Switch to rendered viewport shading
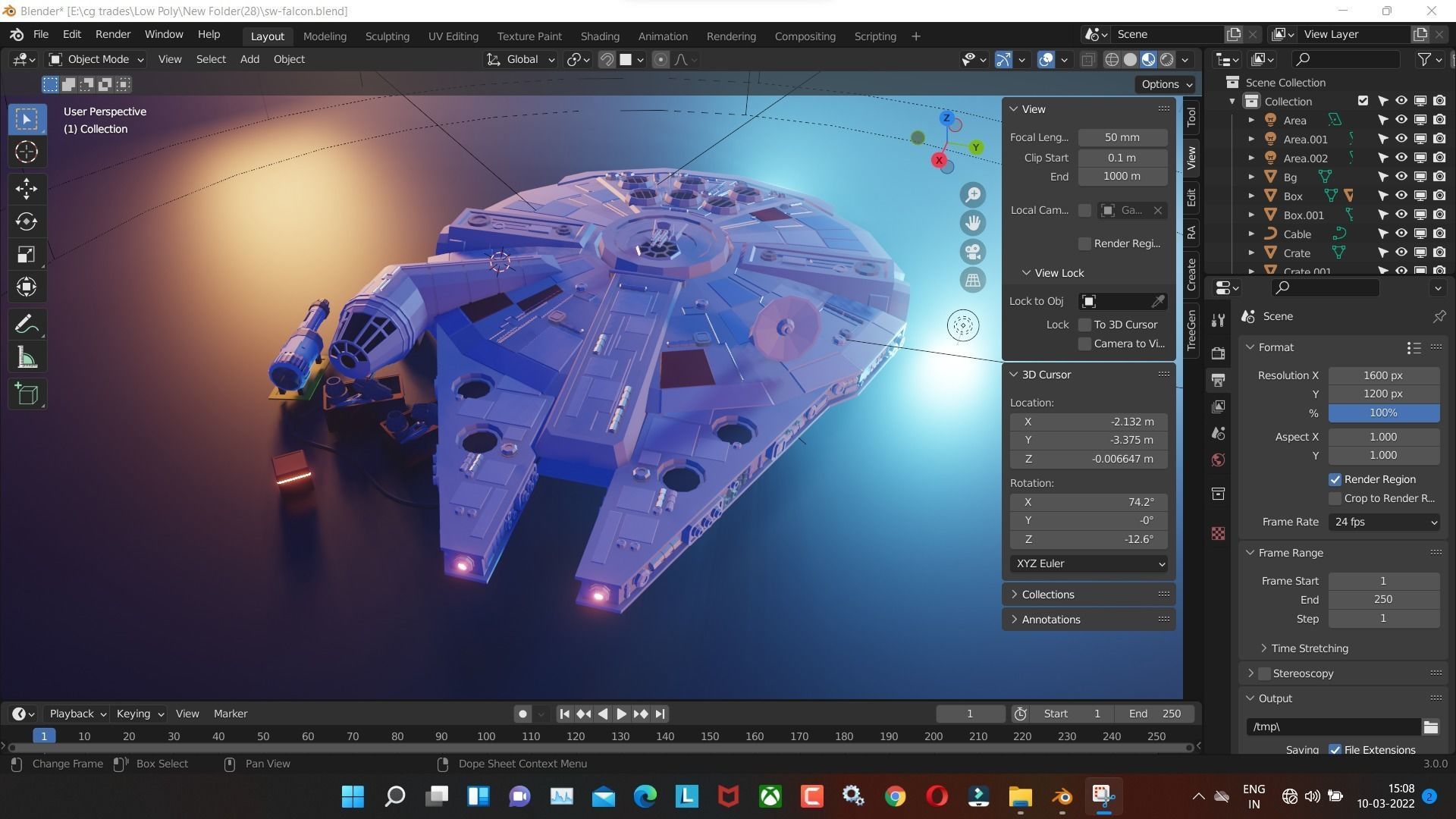This screenshot has height=819, width=1456. pyautogui.click(x=1167, y=60)
